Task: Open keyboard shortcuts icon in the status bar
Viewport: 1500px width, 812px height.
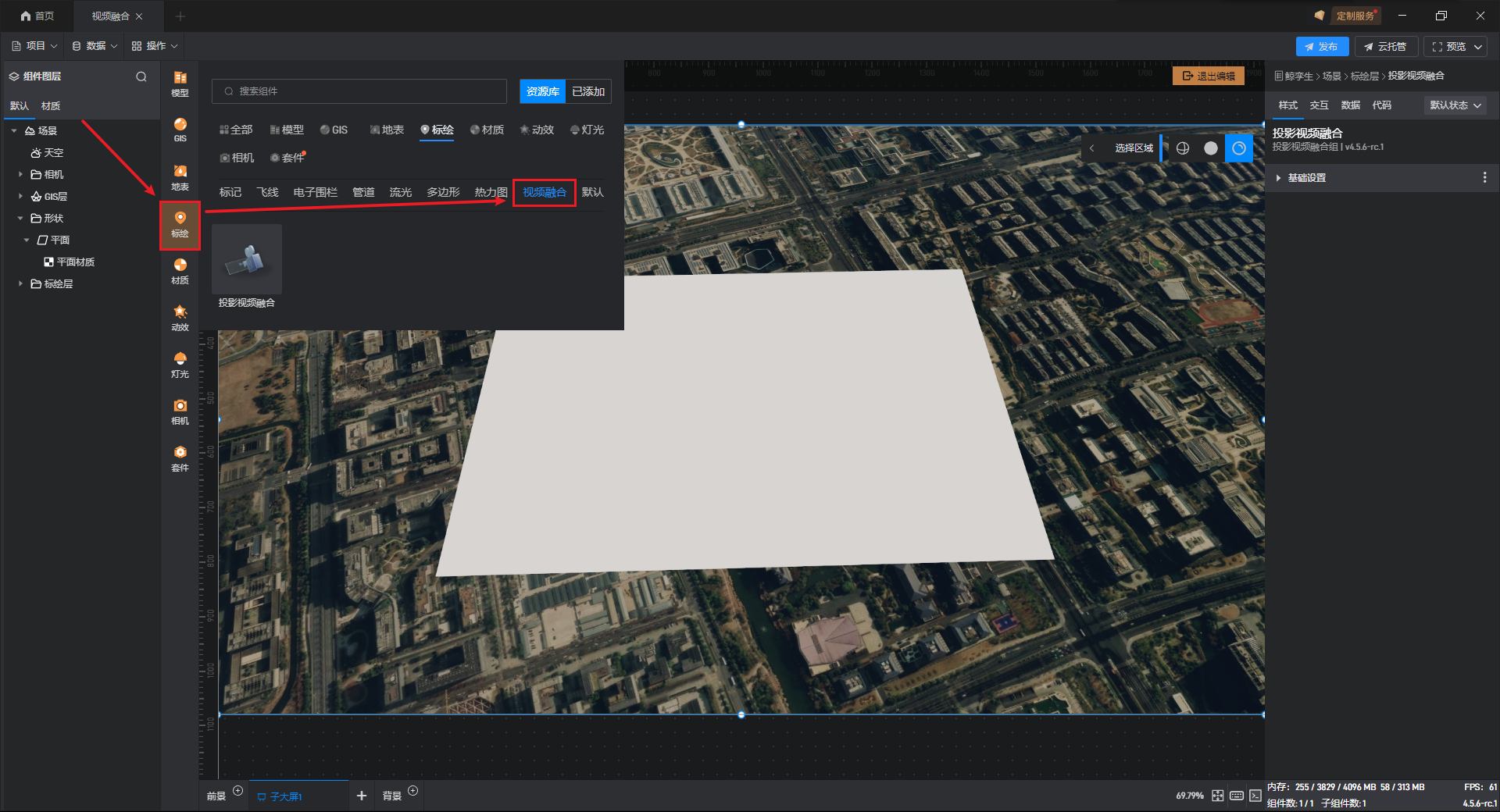Action: pos(1236,796)
